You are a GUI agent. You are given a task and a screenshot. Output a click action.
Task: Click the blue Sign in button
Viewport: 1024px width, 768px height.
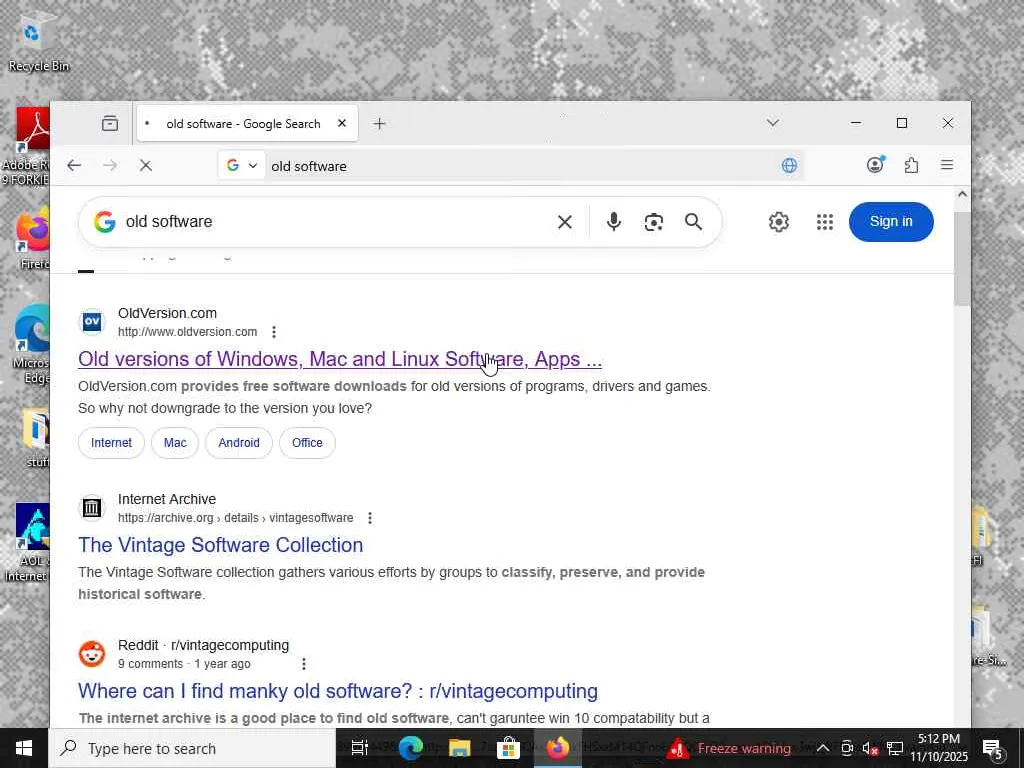pyautogui.click(x=891, y=221)
